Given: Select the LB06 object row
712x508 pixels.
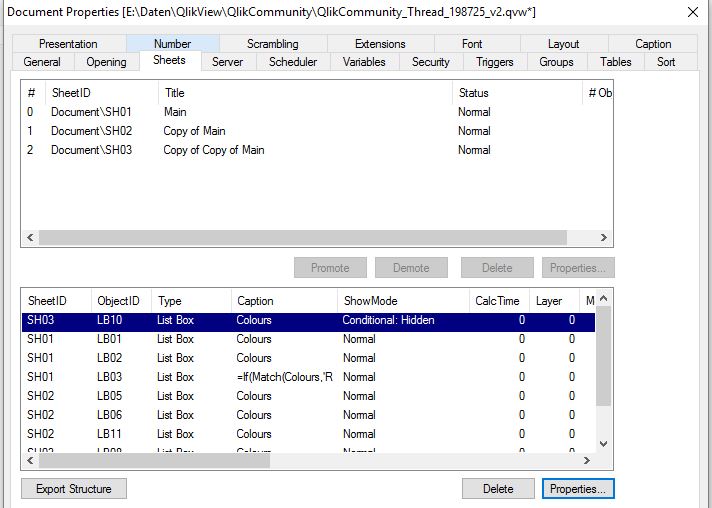Looking at the screenshot, I should tap(308, 415).
